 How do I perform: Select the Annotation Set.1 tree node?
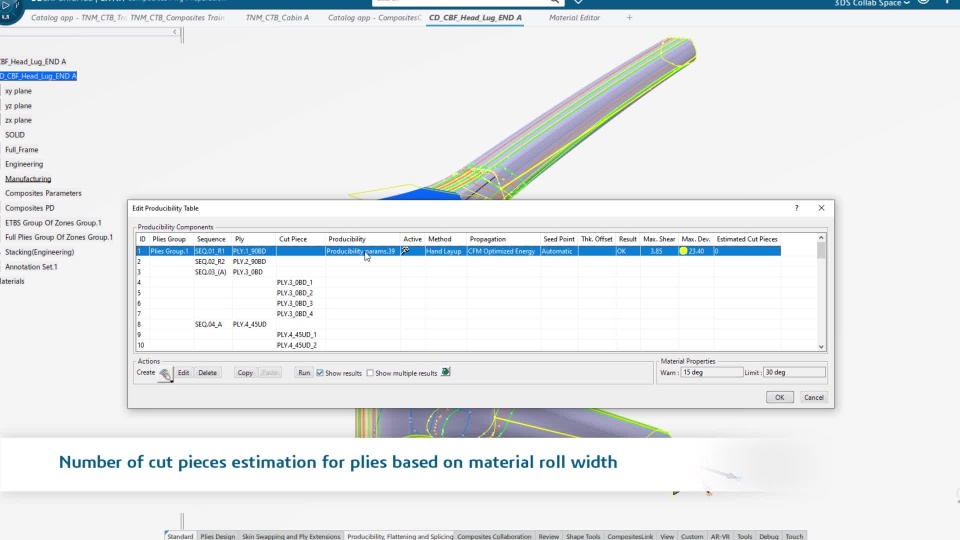[x=31, y=267]
